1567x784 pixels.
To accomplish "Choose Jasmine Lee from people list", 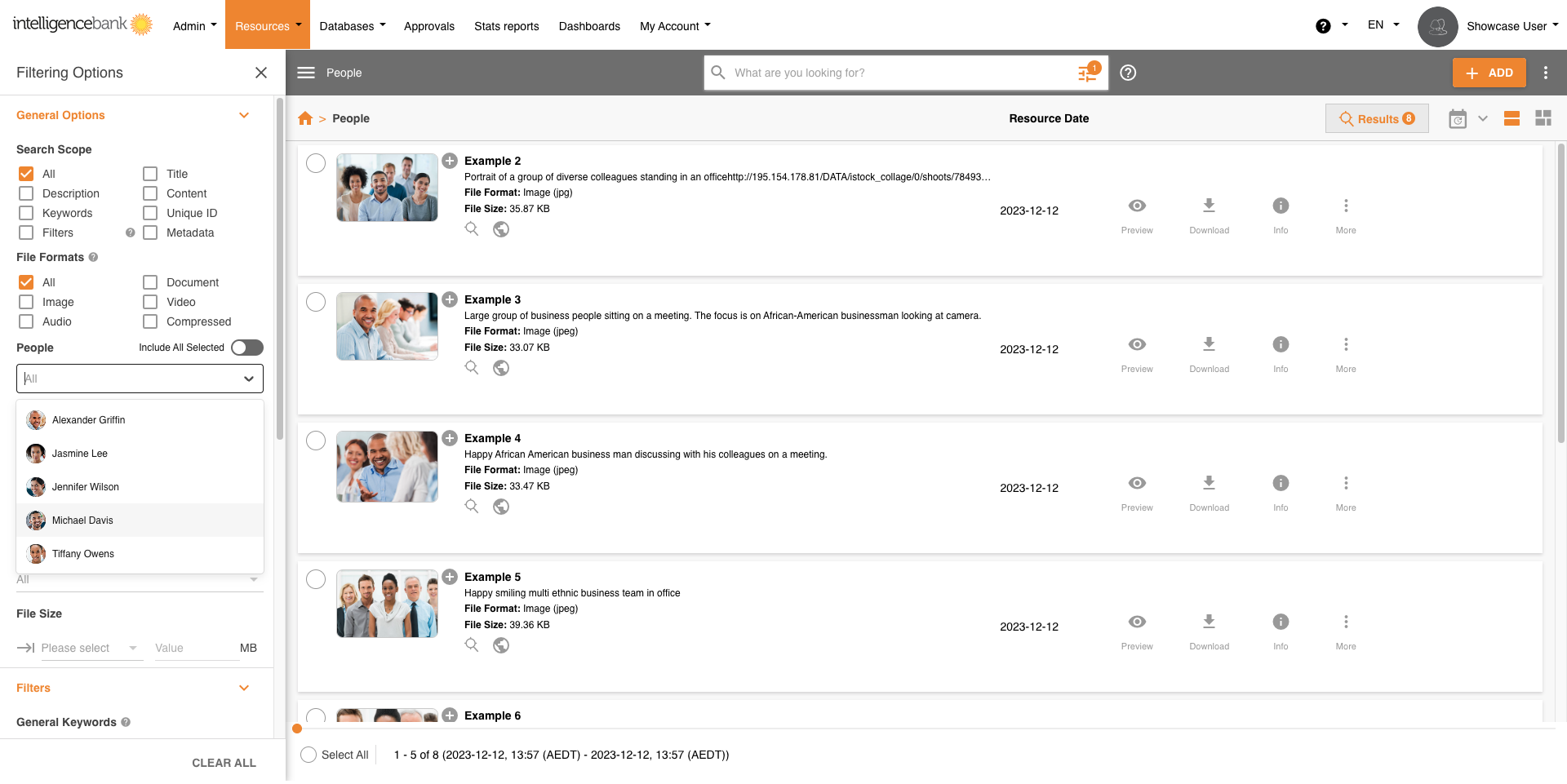I will coord(140,454).
